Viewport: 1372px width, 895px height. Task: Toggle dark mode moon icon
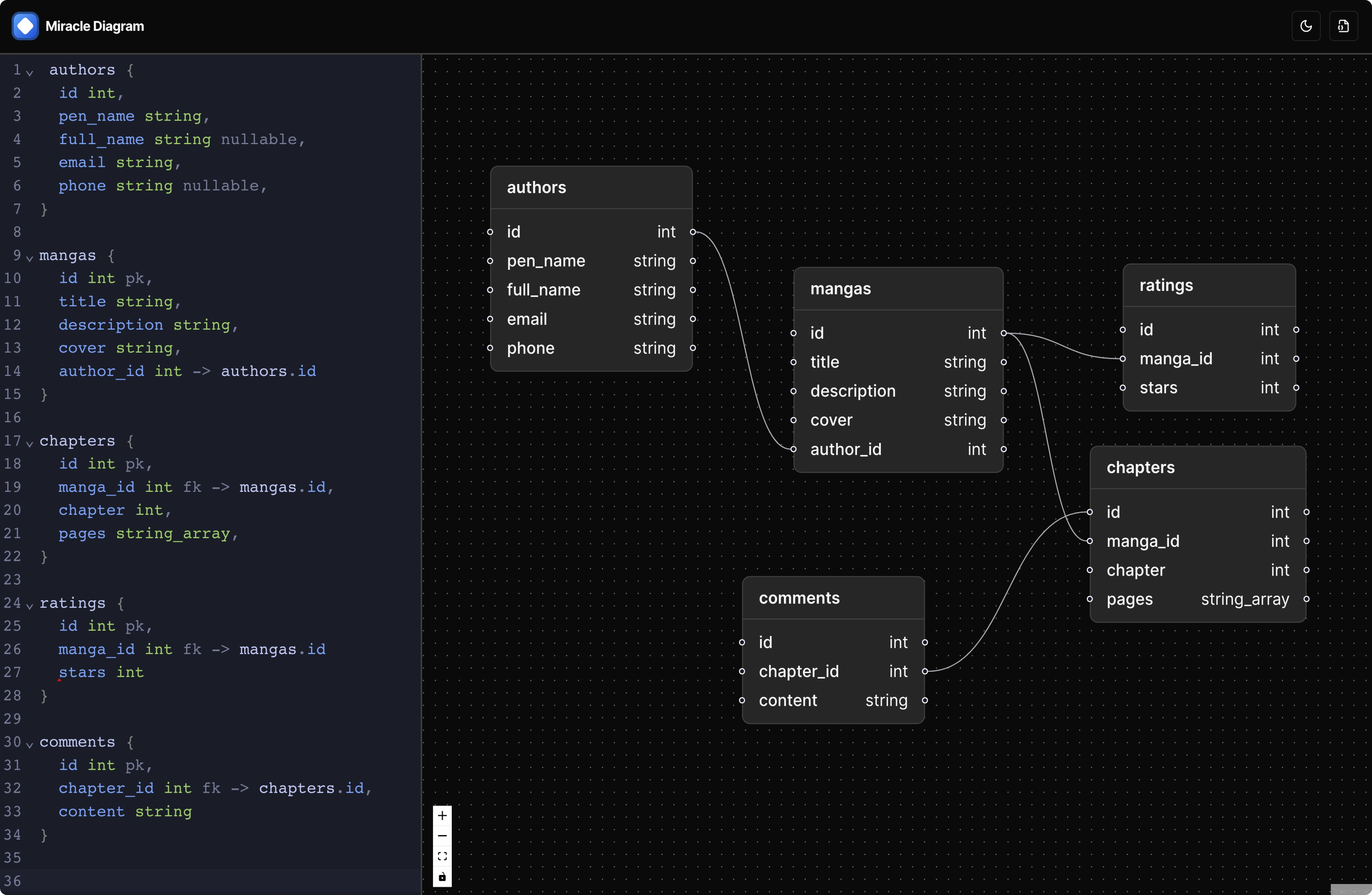tap(1306, 26)
